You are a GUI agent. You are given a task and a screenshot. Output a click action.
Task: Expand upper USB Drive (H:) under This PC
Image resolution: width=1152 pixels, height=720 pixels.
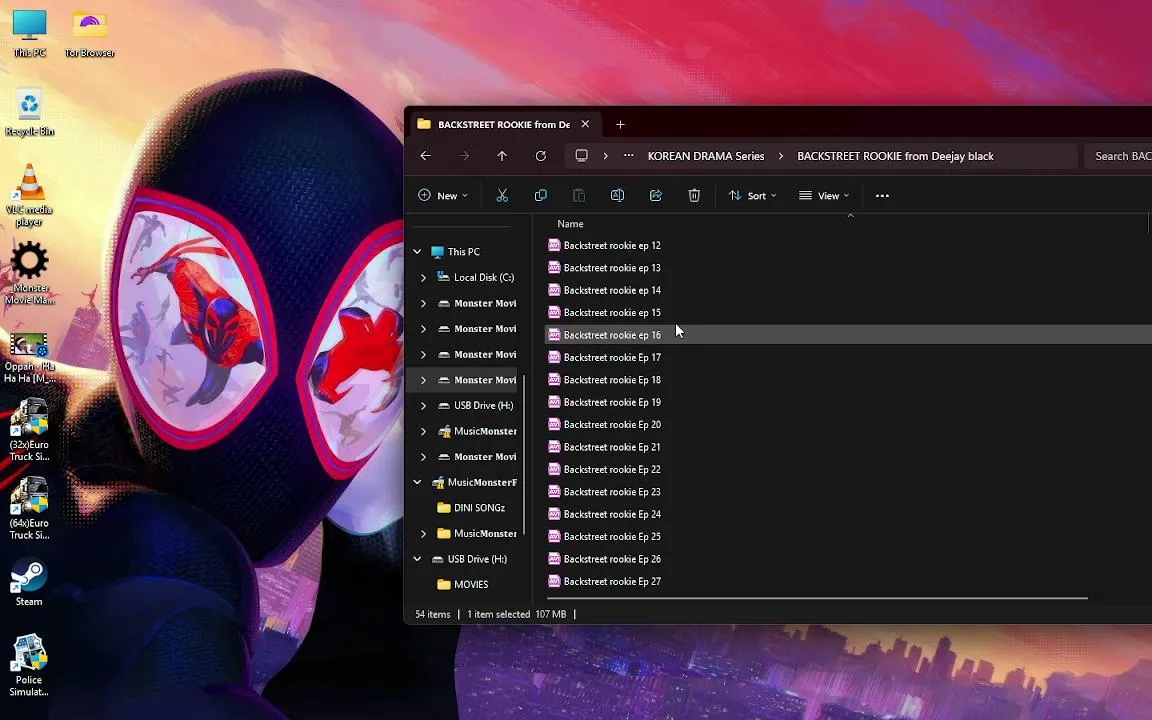click(423, 406)
